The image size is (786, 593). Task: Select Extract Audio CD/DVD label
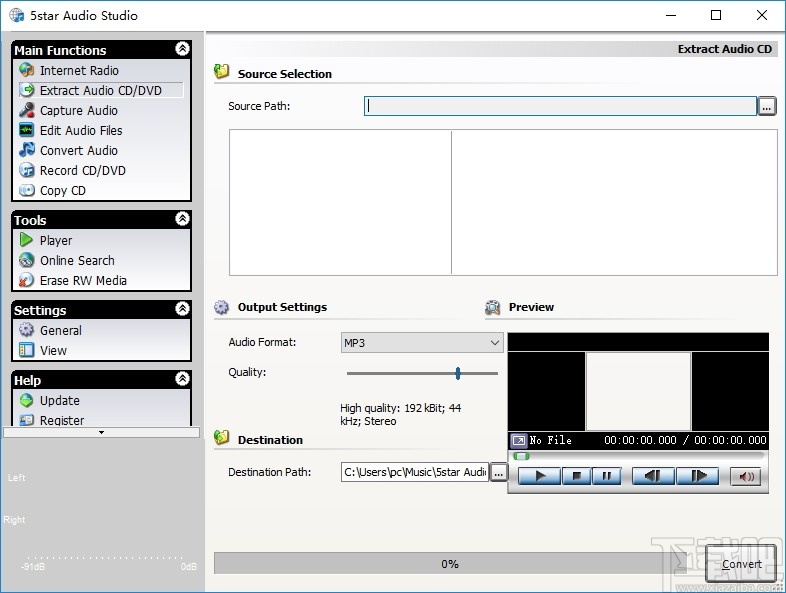[101, 90]
